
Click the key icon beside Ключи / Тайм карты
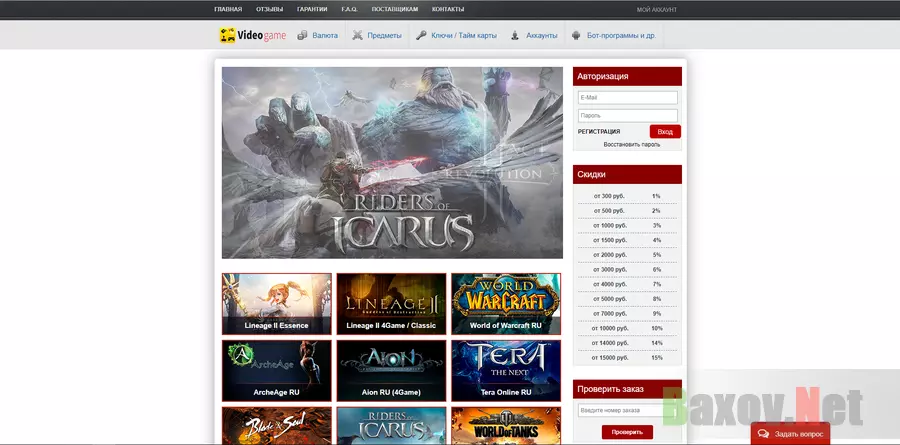[421, 36]
